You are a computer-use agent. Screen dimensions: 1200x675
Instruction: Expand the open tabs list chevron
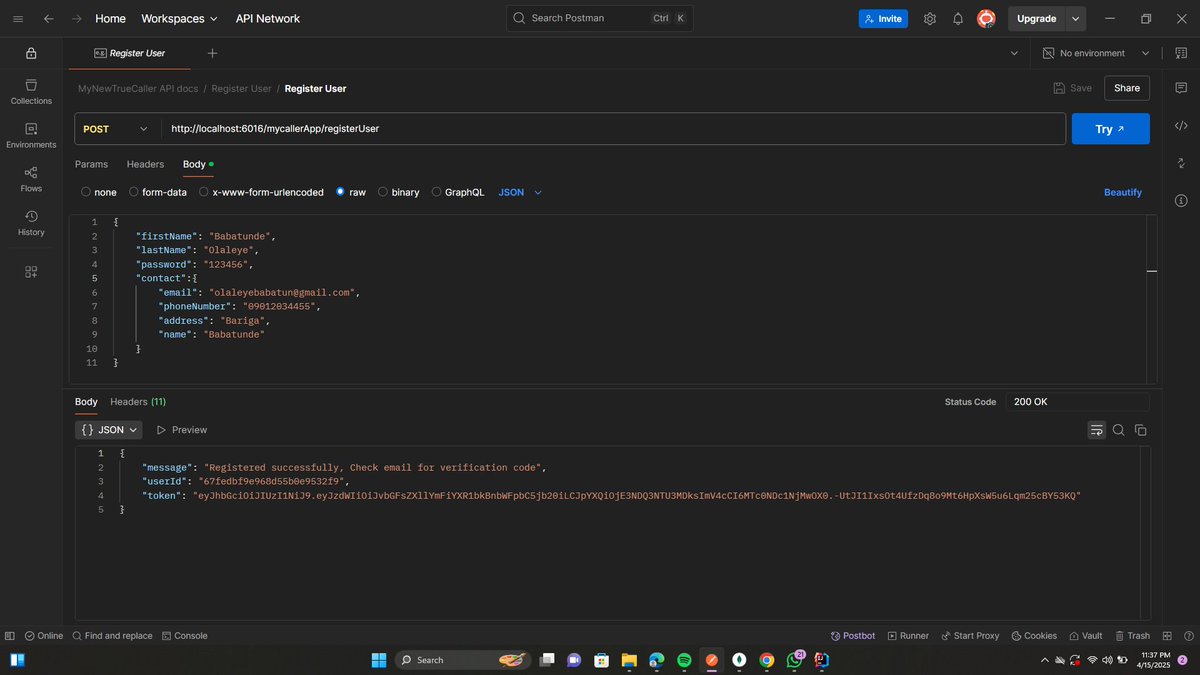coord(1014,53)
